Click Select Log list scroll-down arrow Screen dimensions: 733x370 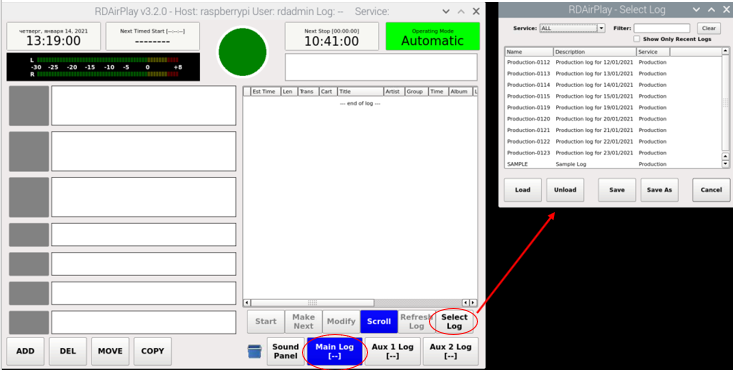click(x=726, y=164)
